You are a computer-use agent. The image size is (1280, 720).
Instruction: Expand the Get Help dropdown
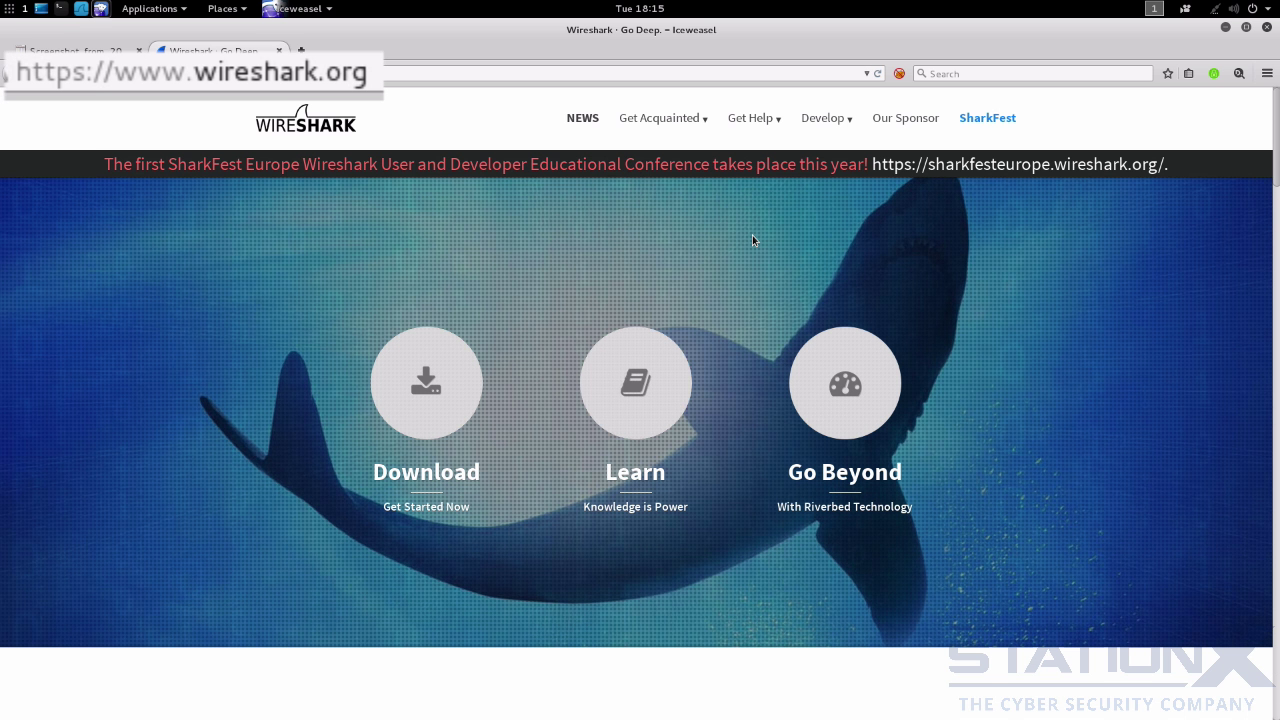(754, 118)
